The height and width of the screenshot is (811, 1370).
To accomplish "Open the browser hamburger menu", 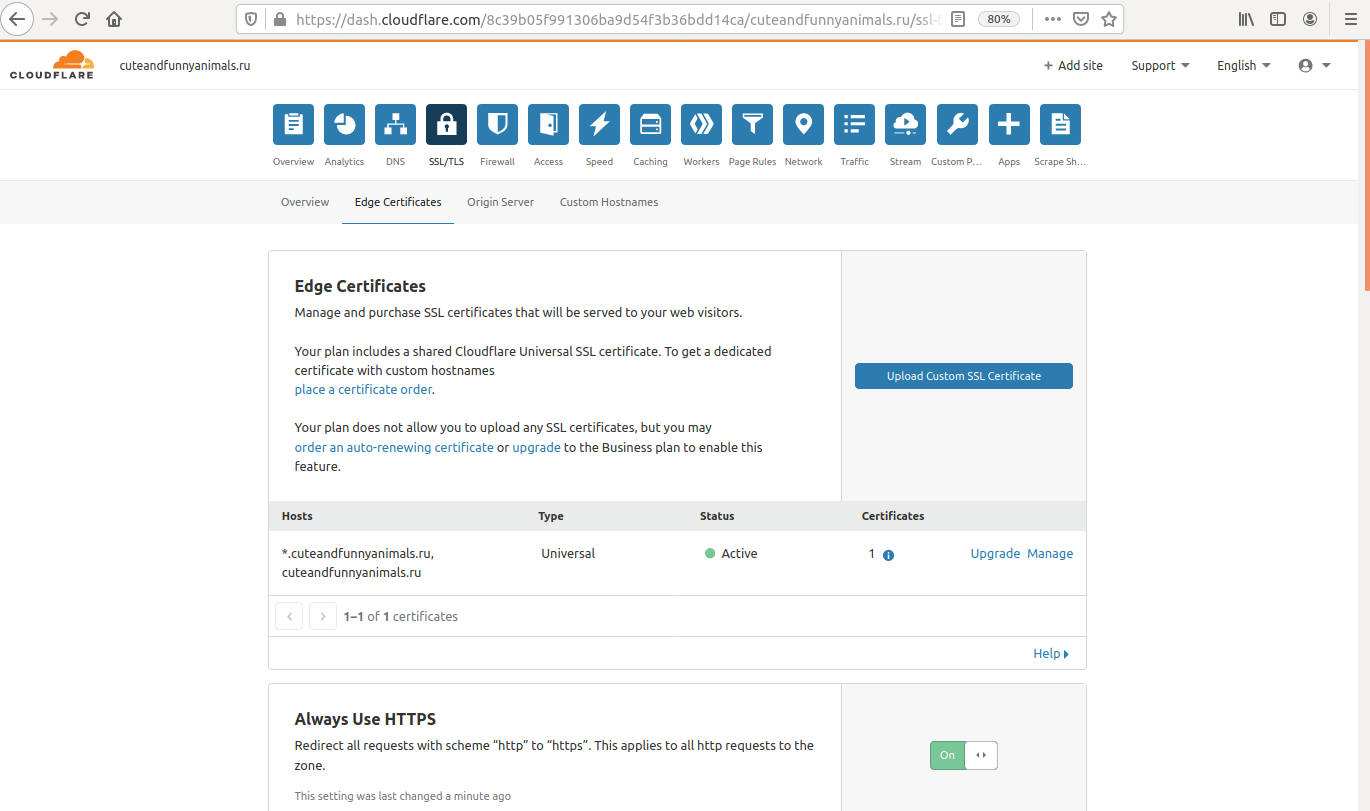I will pos(1349,18).
